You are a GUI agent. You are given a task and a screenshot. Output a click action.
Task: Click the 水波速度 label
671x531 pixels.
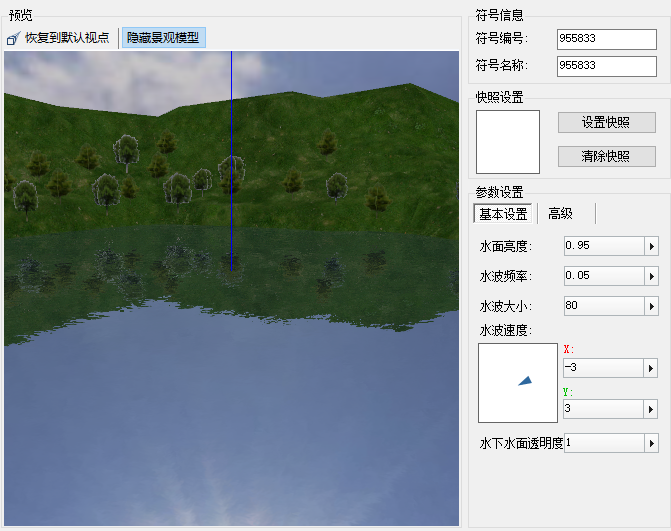(505, 331)
